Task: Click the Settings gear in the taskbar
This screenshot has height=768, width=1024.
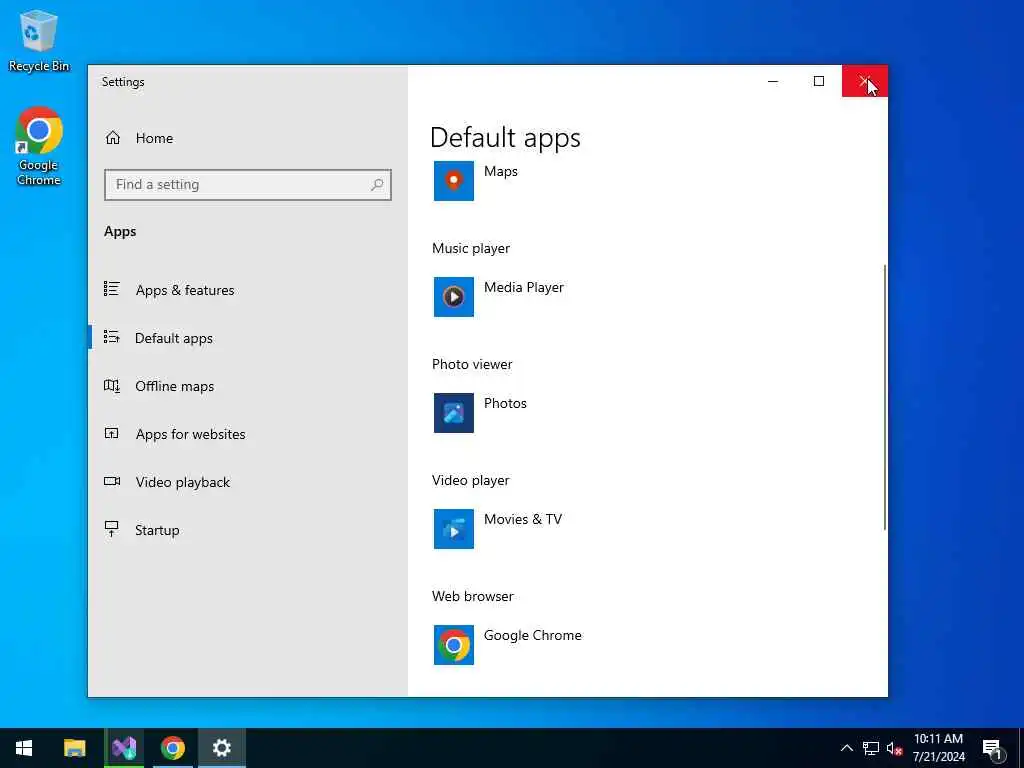Action: point(222,748)
